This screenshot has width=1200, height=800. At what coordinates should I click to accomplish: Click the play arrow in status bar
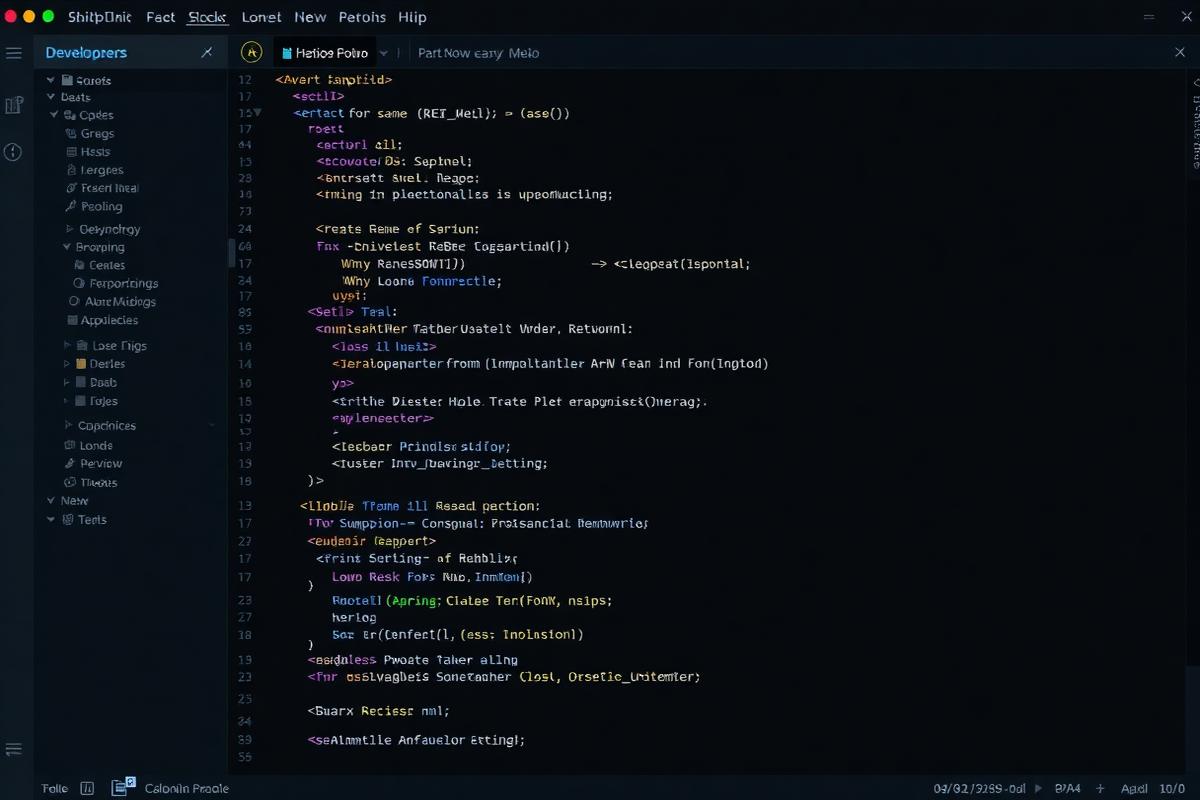[1037, 788]
